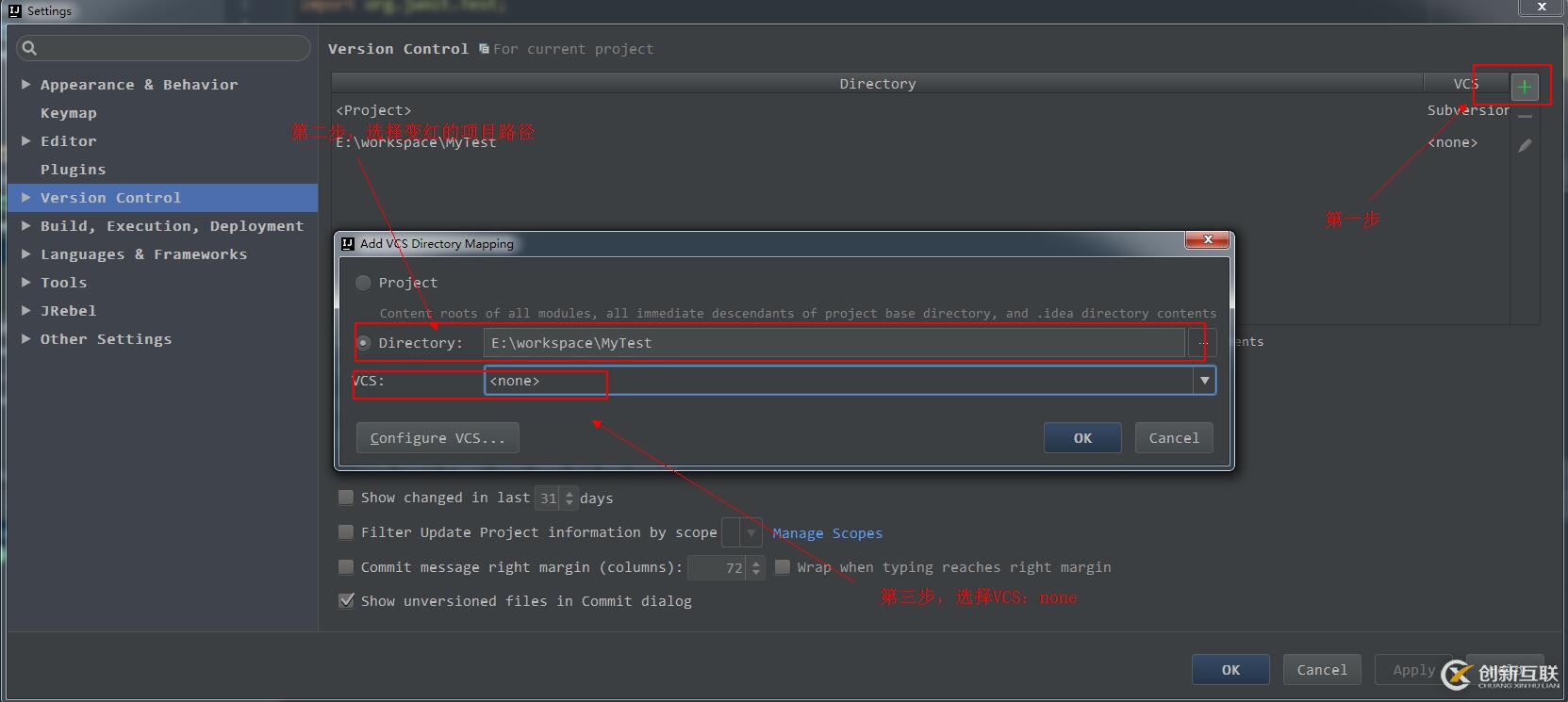Click Cancel in Add VCS Directory Mapping

(x=1174, y=438)
